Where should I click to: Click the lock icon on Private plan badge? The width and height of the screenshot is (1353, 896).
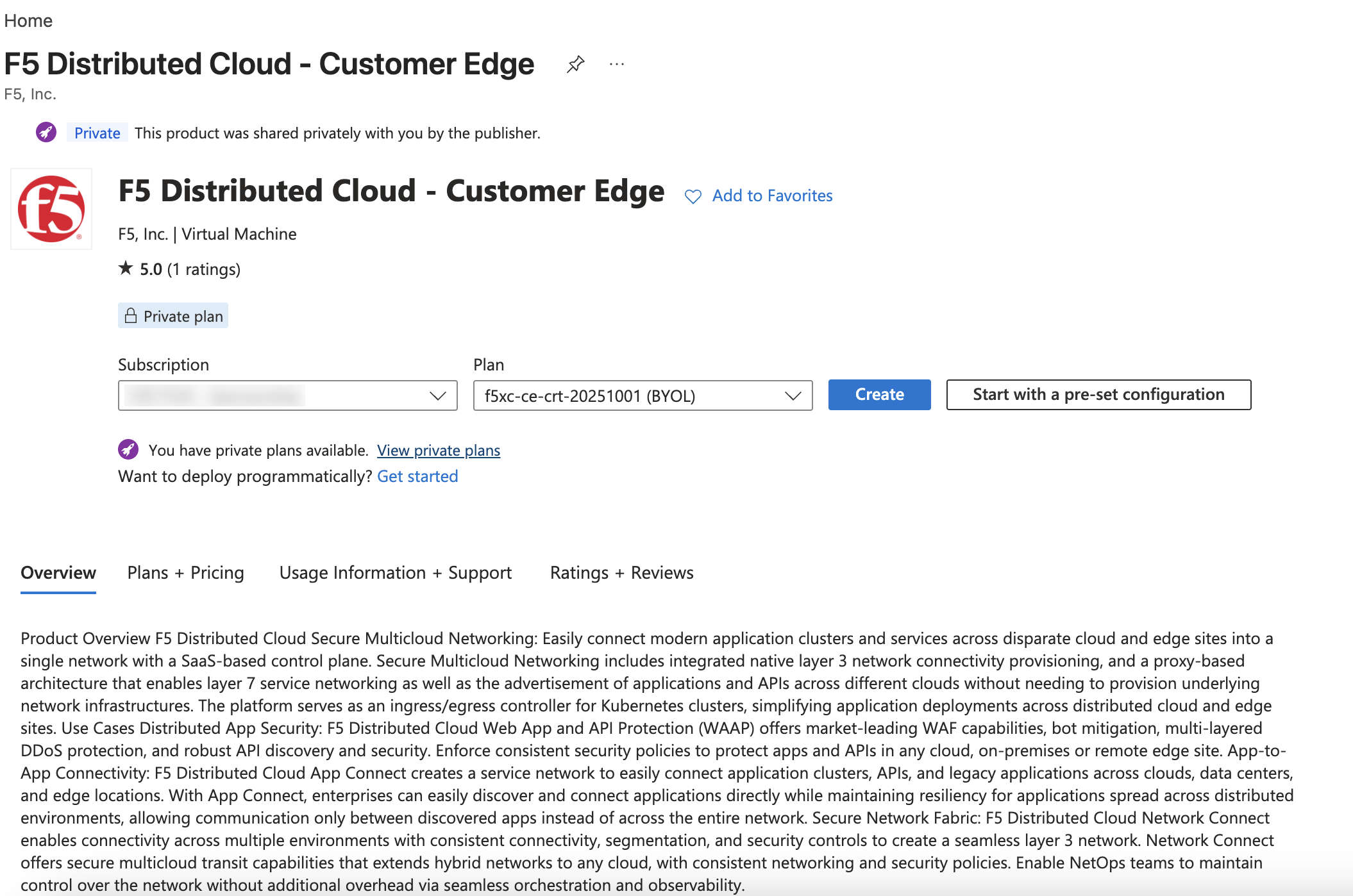[x=131, y=315]
